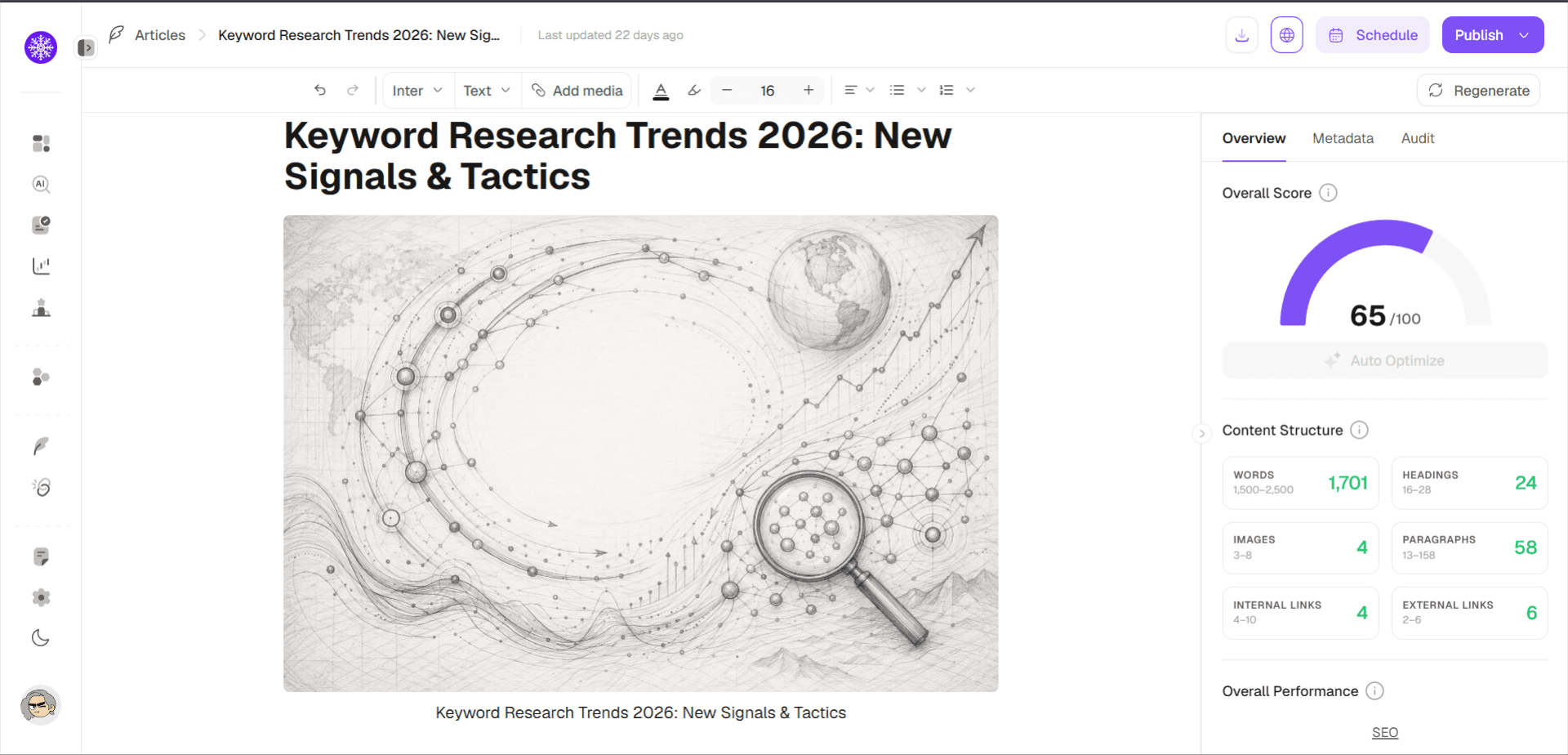The height and width of the screenshot is (755, 1568).
Task: Collapse the right panel with the chevron
Action: pos(1201,433)
